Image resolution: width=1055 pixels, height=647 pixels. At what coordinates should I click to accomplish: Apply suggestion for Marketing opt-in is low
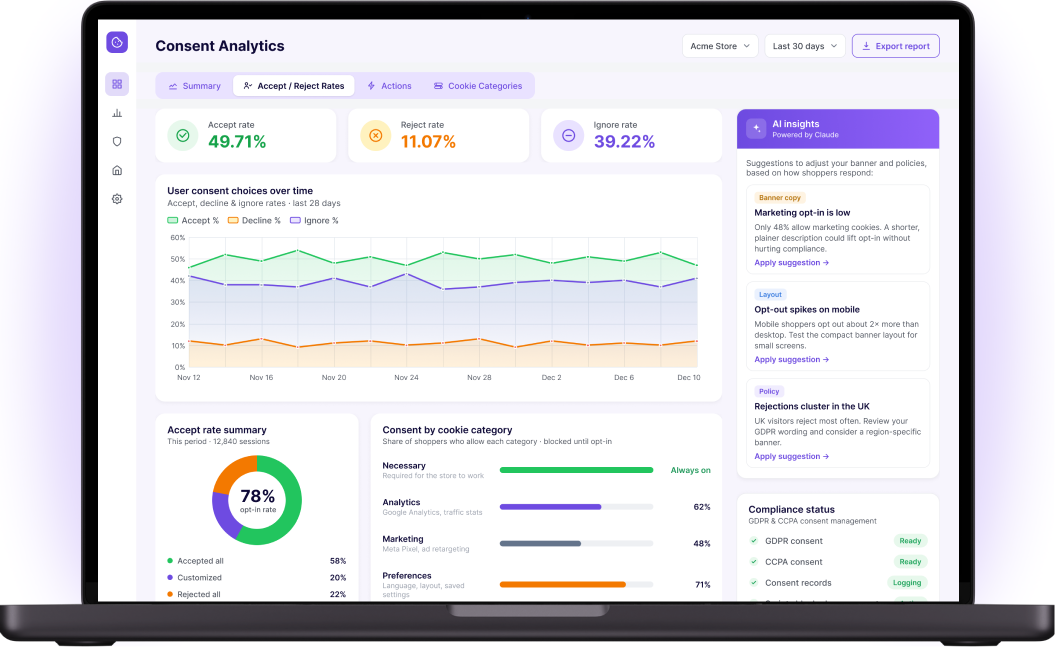coord(791,263)
